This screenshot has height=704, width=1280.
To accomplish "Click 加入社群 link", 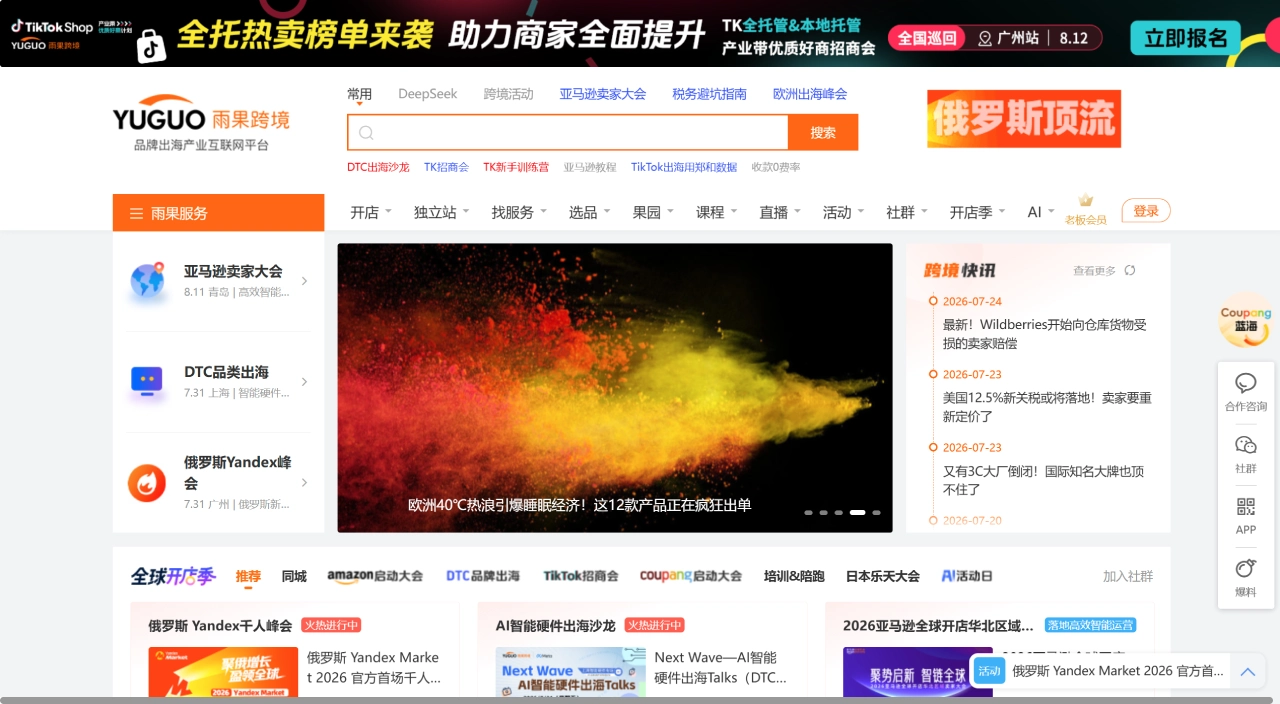I will pyautogui.click(x=1128, y=576).
